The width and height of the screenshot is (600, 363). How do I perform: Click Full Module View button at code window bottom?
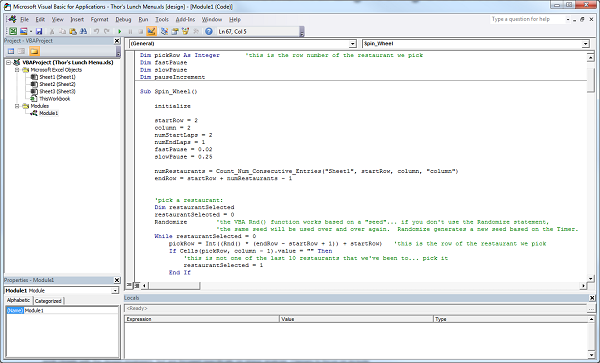(137, 285)
